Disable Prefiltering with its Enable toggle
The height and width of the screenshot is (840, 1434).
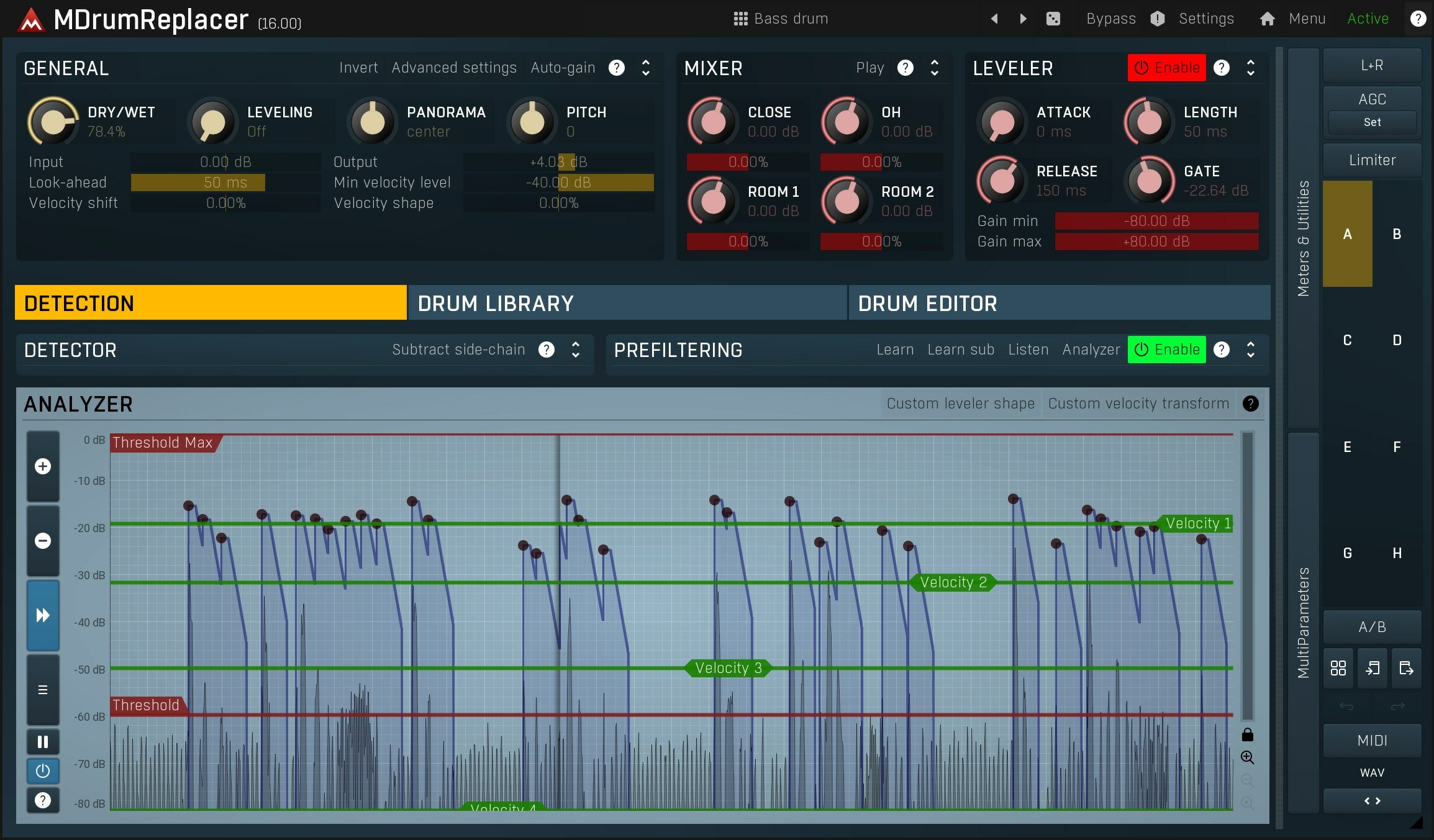1166,350
